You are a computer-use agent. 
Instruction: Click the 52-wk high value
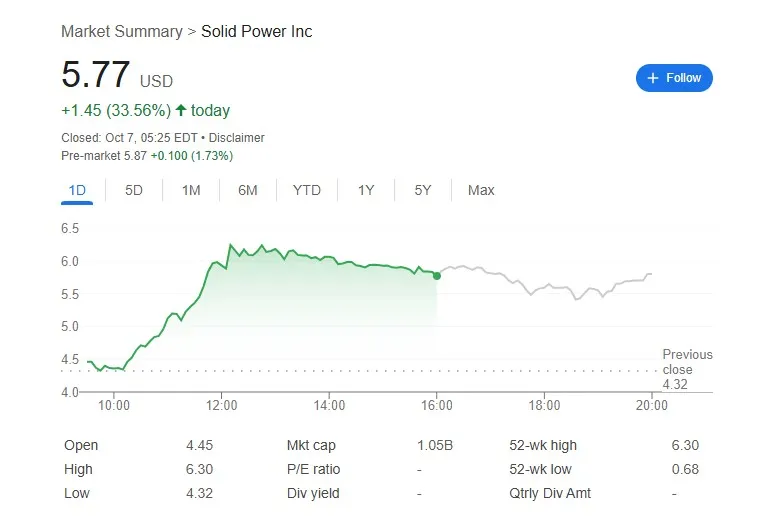pyautogui.click(x=684, y=445)
